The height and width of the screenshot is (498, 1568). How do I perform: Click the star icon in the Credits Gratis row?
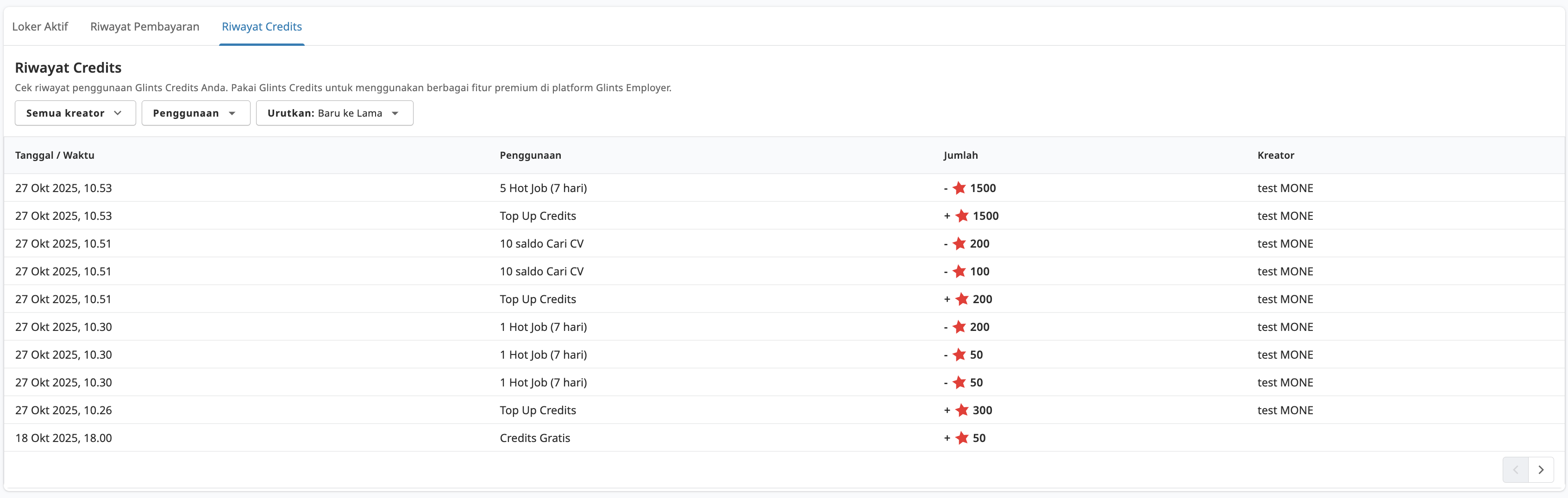[962, 438]
